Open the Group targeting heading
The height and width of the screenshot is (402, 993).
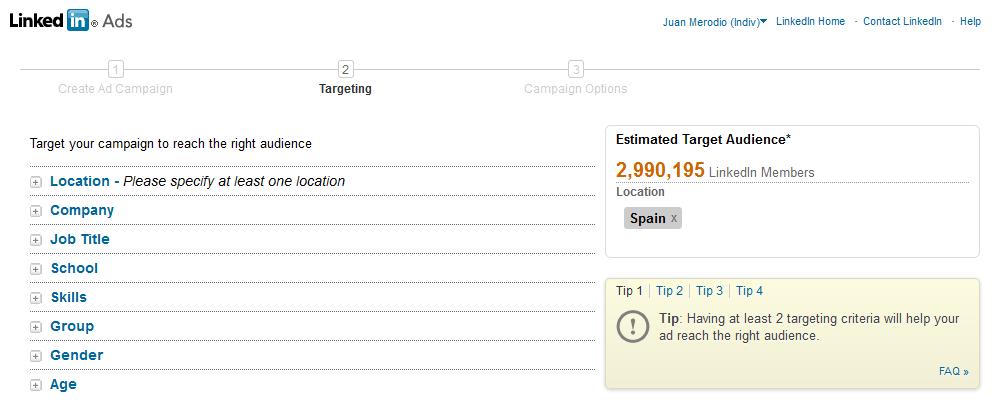72,327
